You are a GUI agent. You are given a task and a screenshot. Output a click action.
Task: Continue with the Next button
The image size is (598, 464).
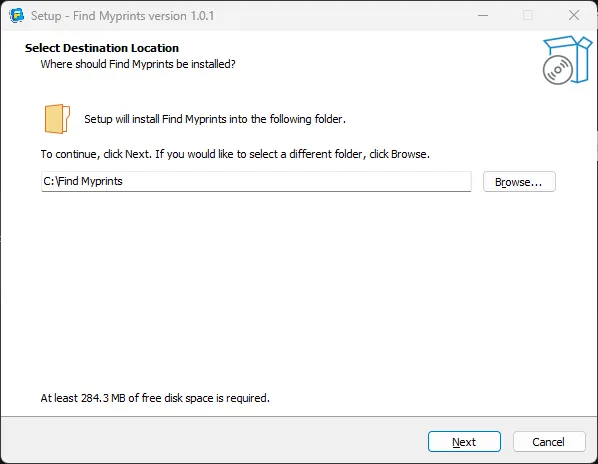click(464, 442)
